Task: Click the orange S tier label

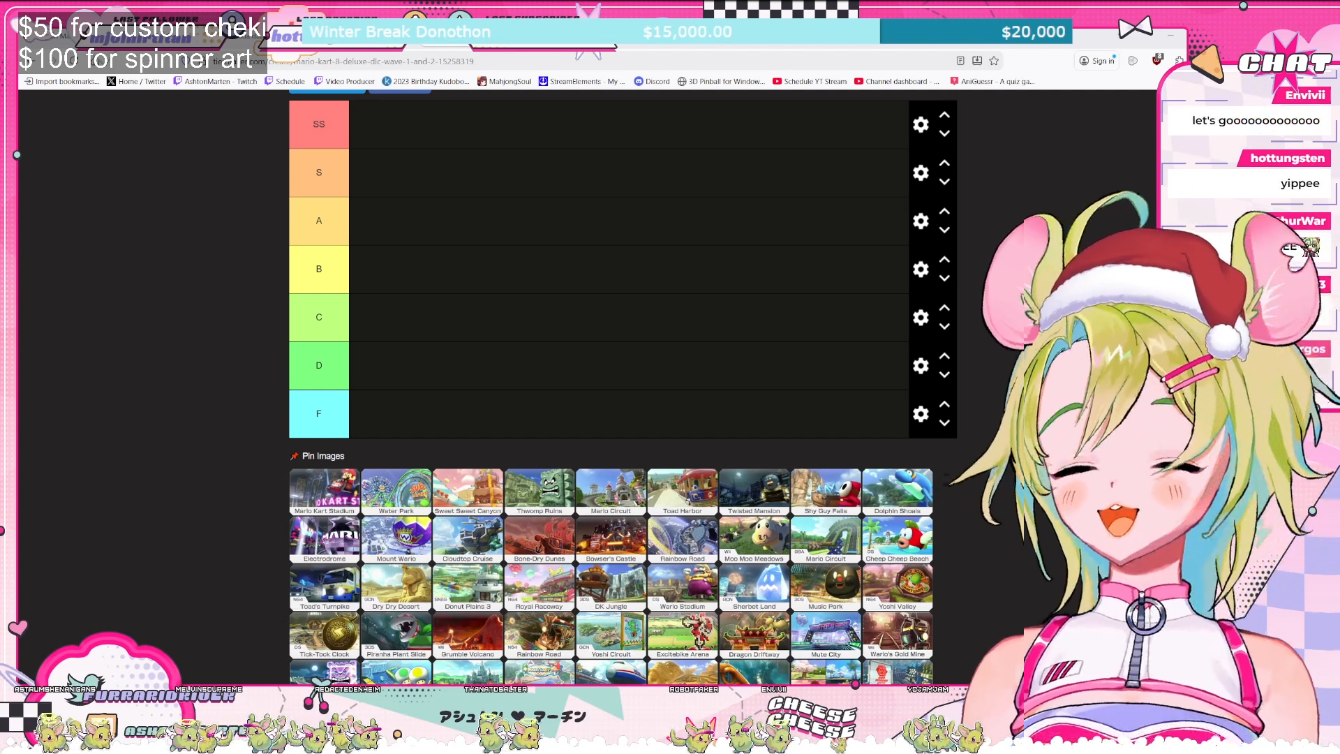Action: click(x=319, y=173)
